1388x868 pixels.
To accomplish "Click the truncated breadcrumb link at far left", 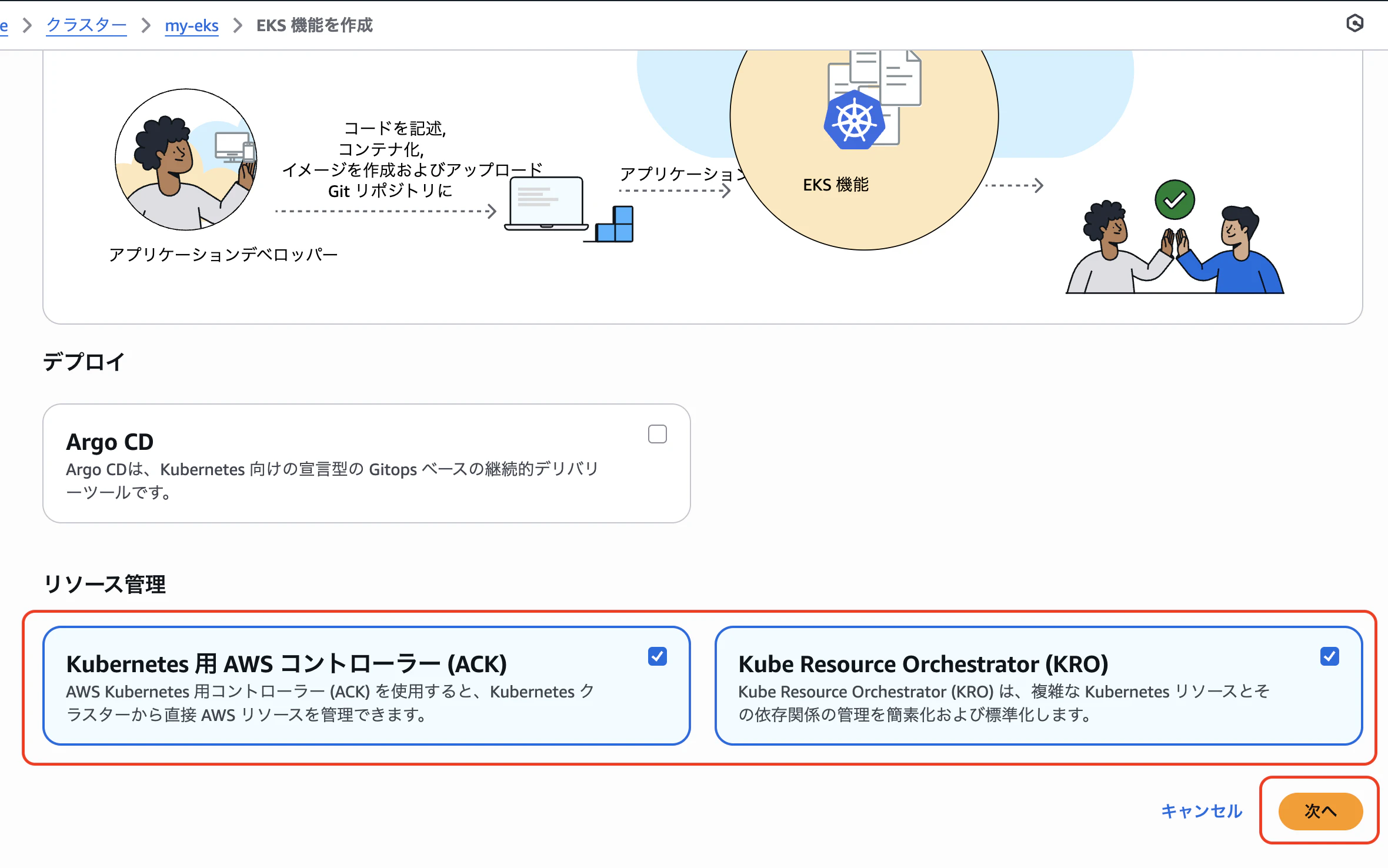I will pyautogui.click(x=5, y=25).
